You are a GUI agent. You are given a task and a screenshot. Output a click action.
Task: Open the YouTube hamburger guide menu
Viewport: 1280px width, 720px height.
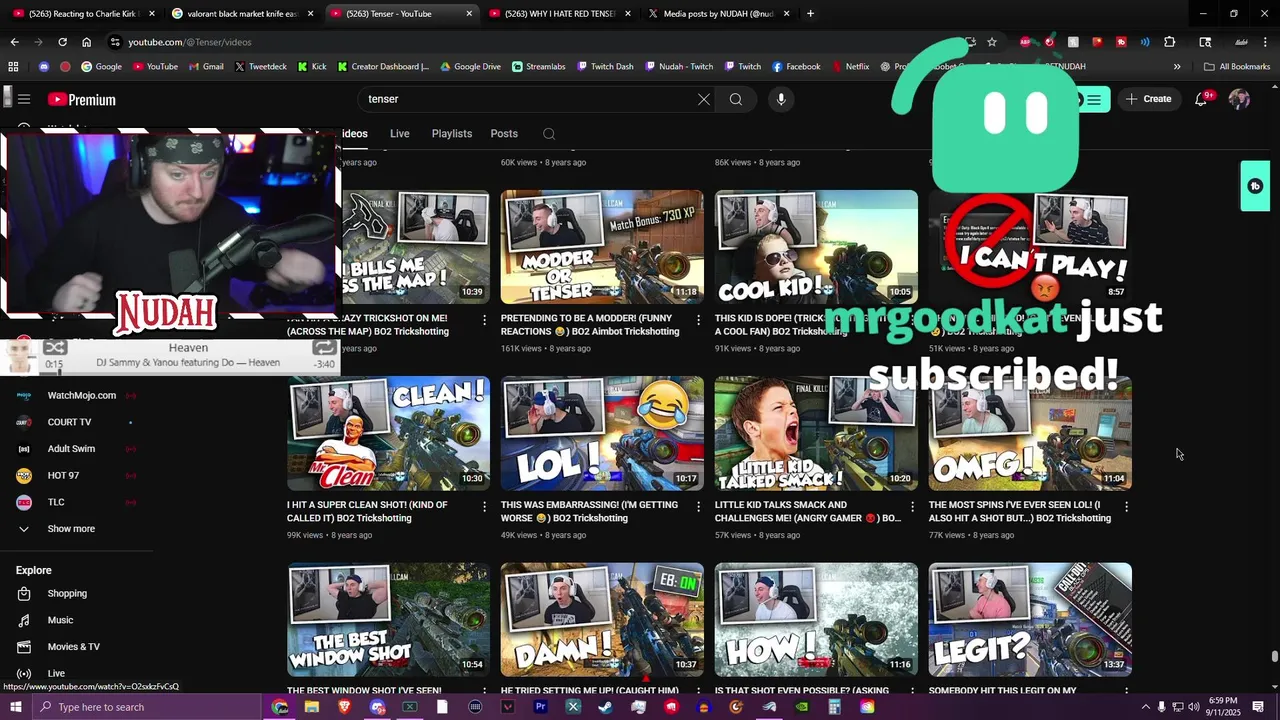pyautogui.click(x=24, y=99)
